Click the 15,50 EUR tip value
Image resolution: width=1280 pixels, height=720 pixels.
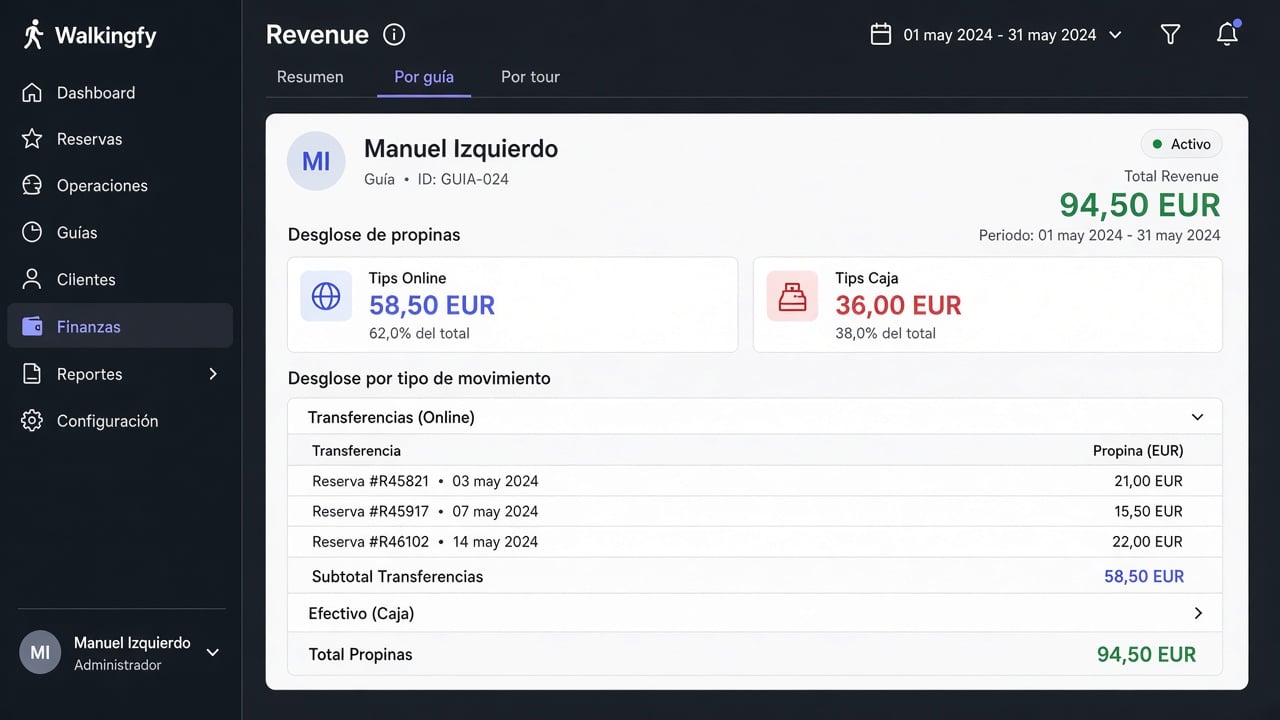point(1148,511)
